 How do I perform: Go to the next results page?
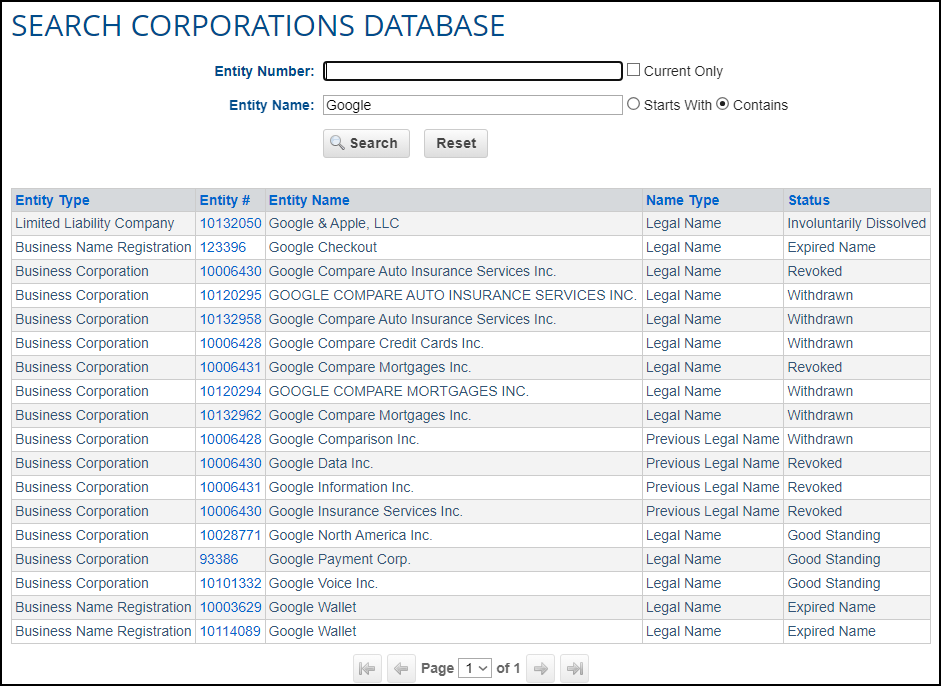click(541, 668)
